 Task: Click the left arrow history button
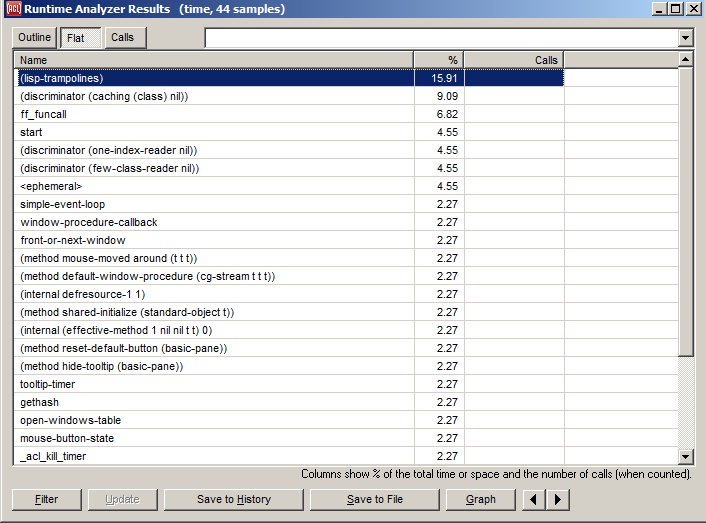click(536, 499)
